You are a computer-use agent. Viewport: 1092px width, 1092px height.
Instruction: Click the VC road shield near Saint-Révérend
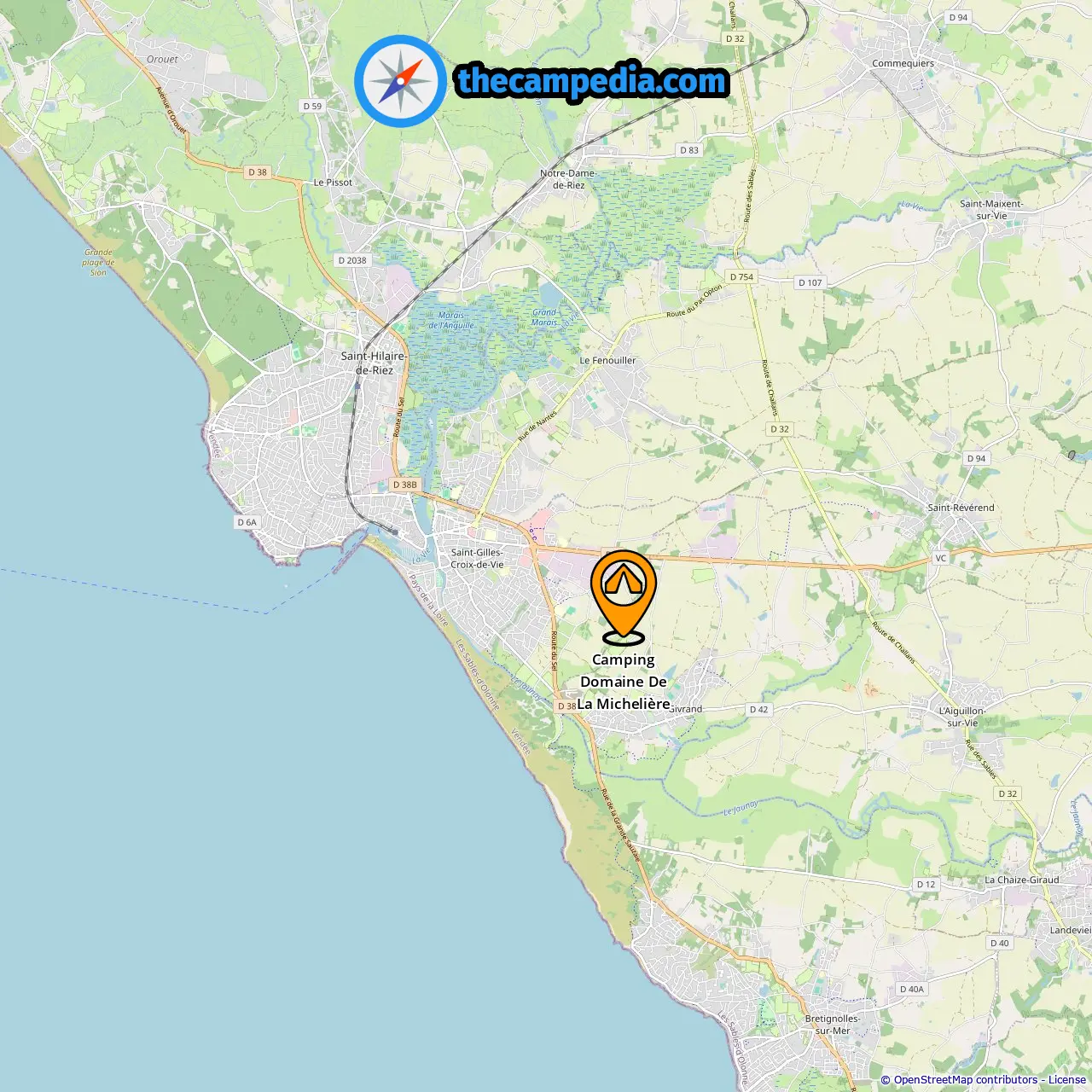click(x=940, y=558)
